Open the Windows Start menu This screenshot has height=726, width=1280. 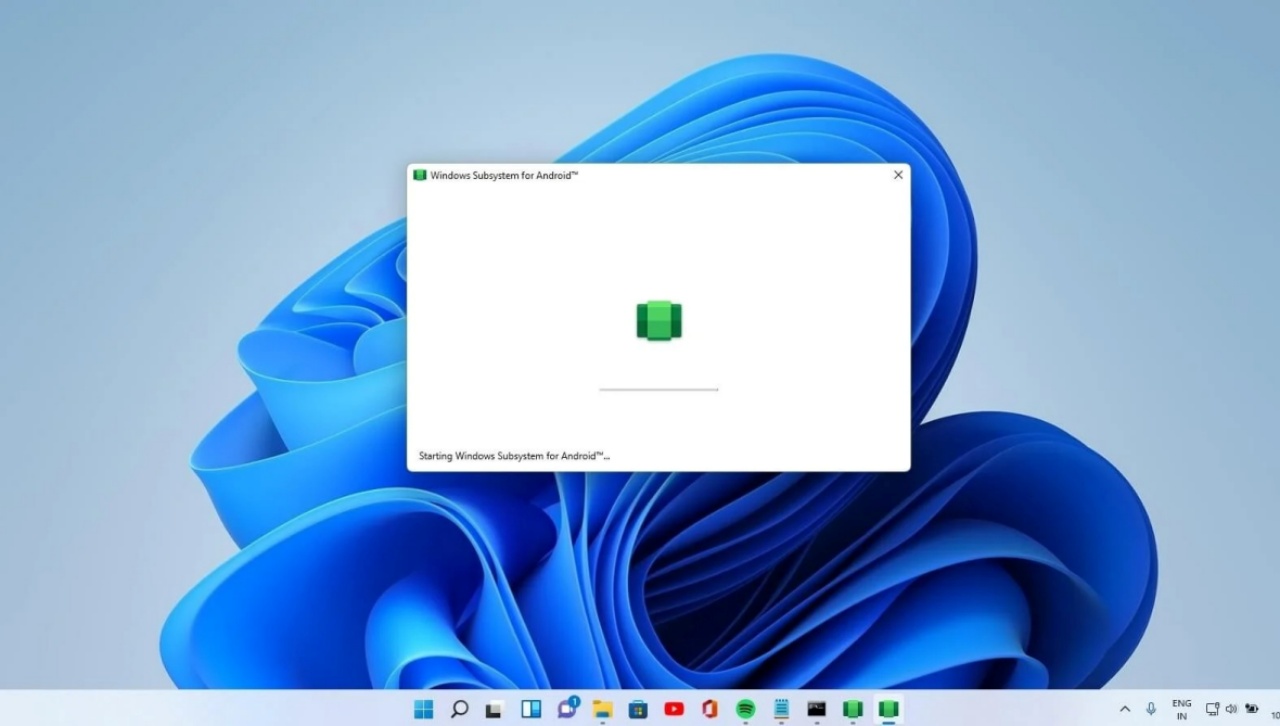click(x=424, y=709)
